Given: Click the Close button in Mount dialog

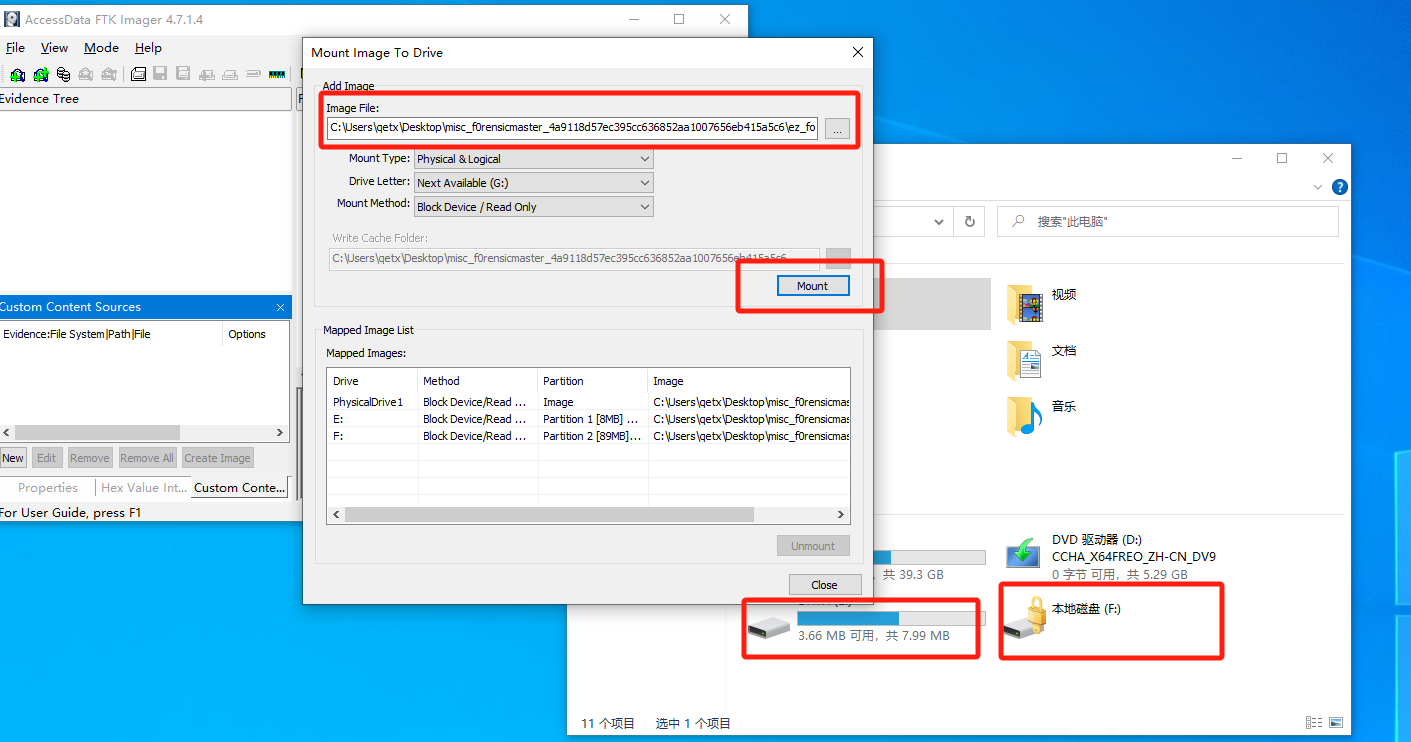Looking at the screenshot, I should point(824,585).
